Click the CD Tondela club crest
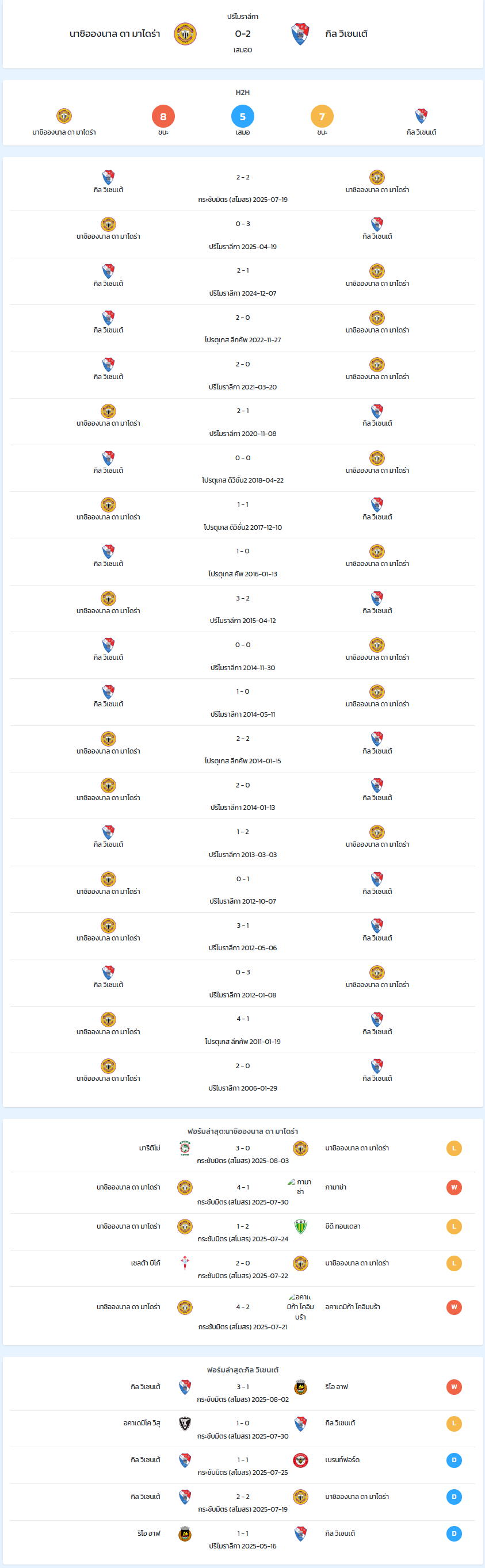This screenshot has width=485, height=1568. 300,1226
